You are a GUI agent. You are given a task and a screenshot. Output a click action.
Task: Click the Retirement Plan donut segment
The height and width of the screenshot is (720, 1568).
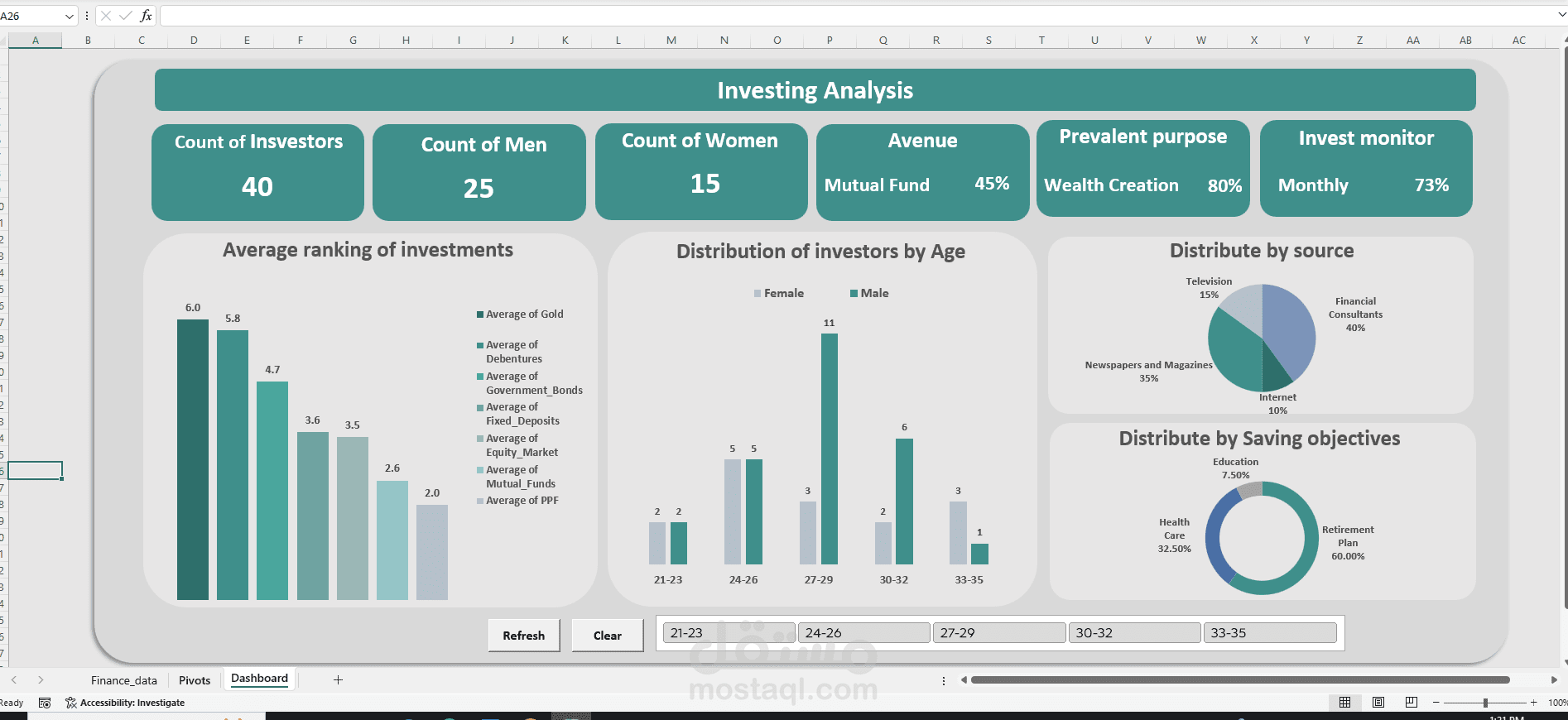click(x=1312, y=538)
